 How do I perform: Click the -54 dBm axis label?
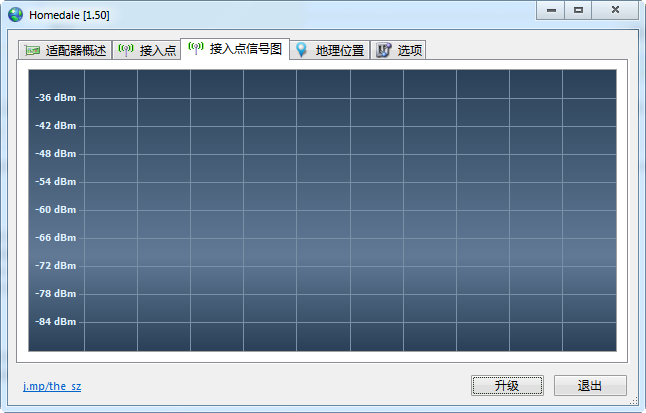tap(56, 182)
